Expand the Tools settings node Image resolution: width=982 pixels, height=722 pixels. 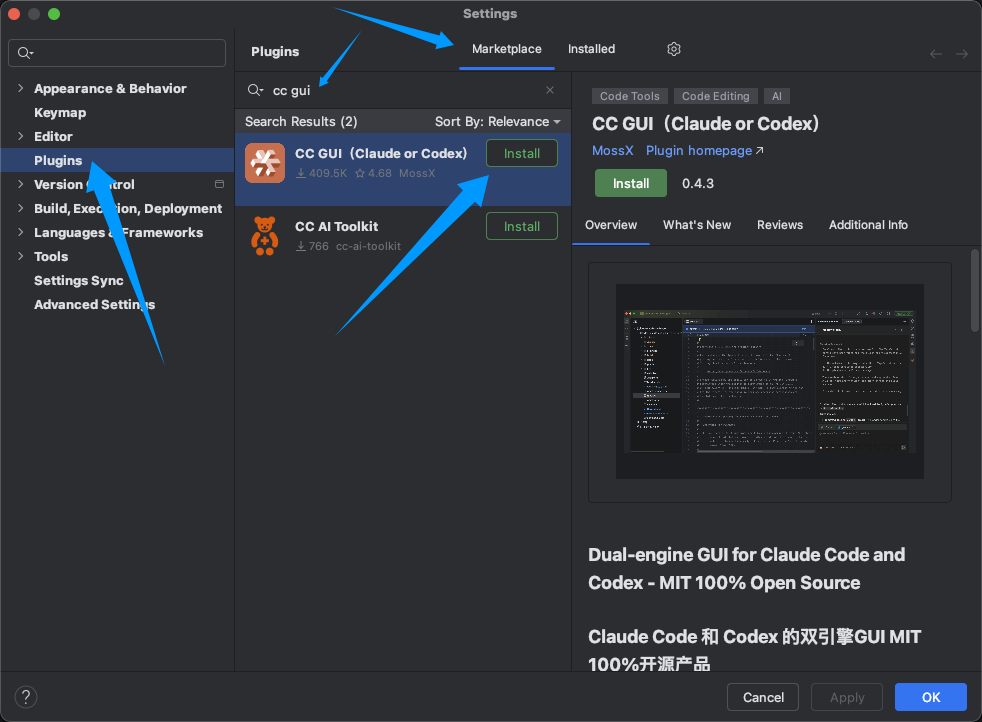[x=21, y=256]
